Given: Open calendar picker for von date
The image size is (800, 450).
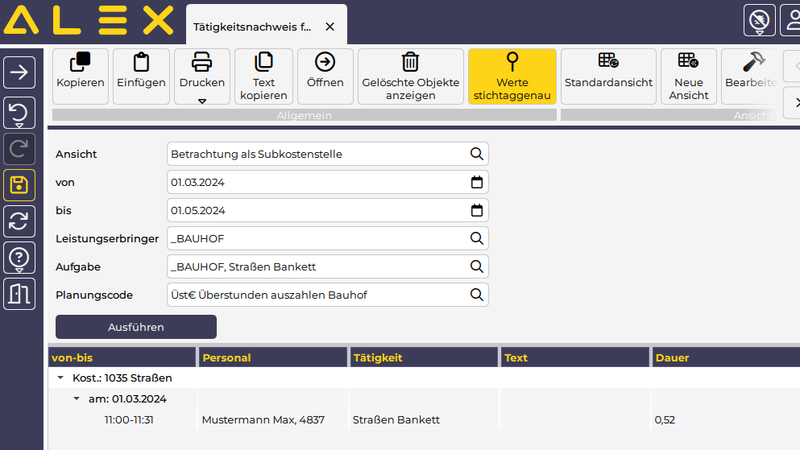Looking at the screenshot, I should coord(477,182).
